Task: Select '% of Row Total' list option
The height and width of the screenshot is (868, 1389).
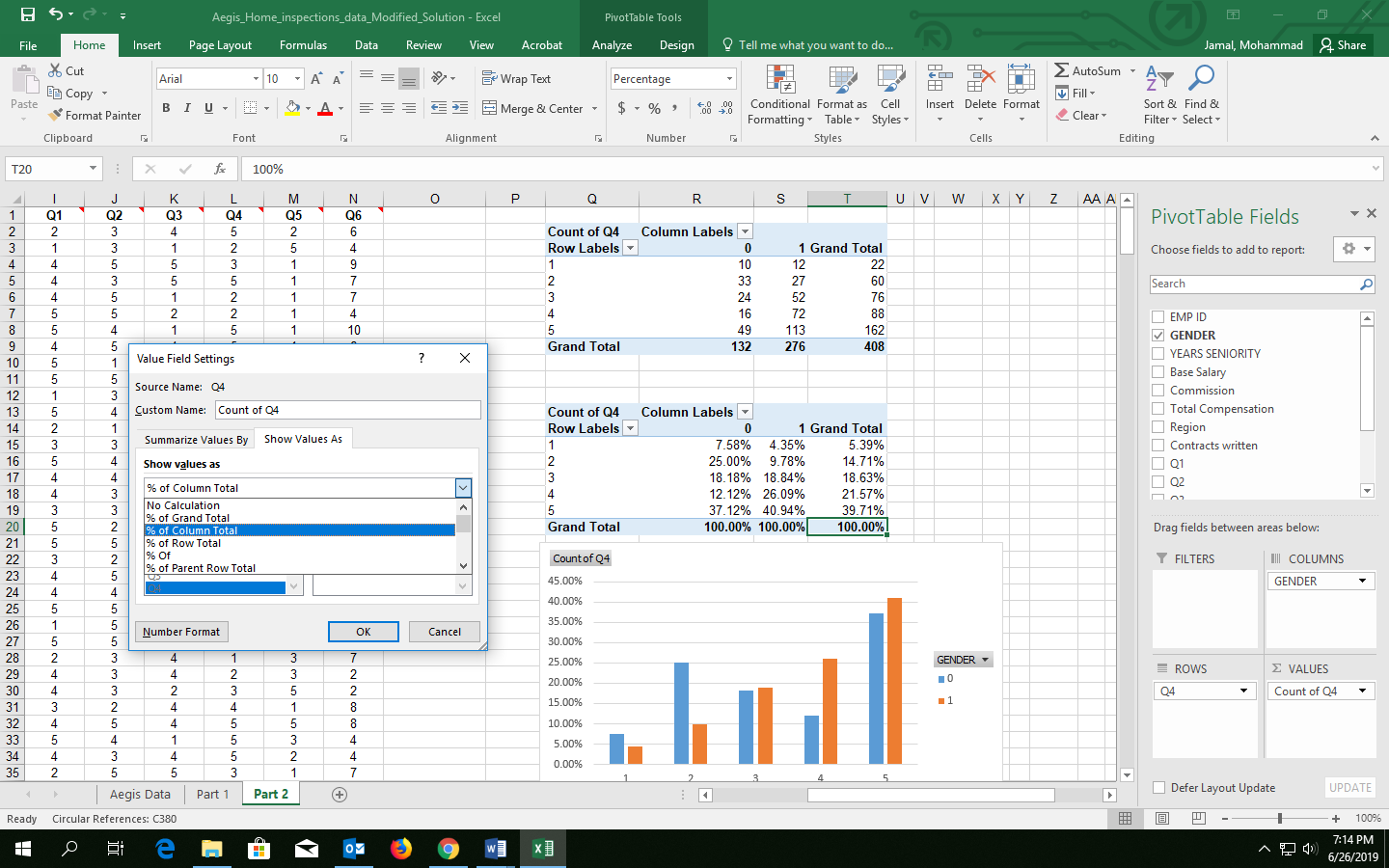Action: [x=300, y=543]
